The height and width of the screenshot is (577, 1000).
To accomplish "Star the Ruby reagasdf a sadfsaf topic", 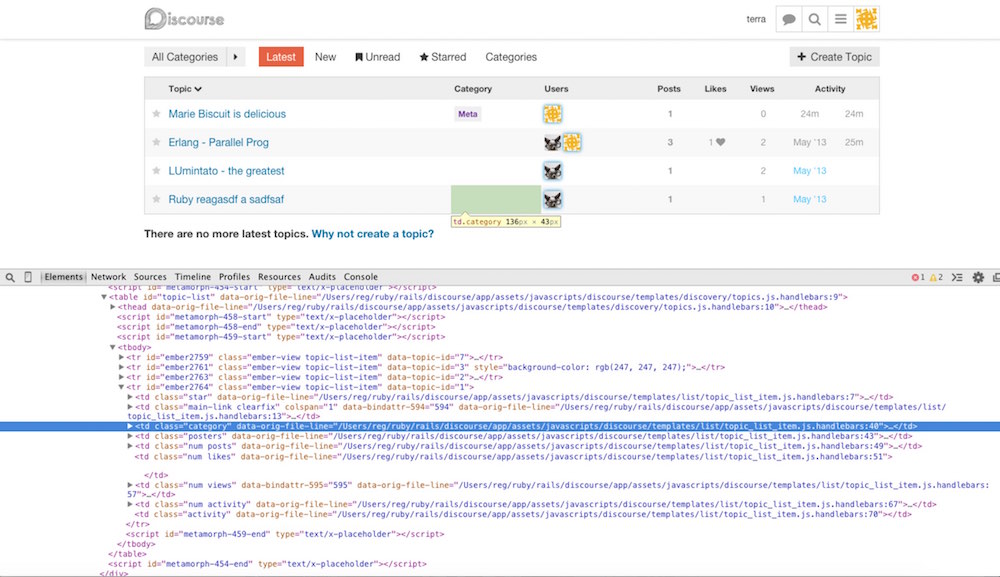I will [156, 199].
